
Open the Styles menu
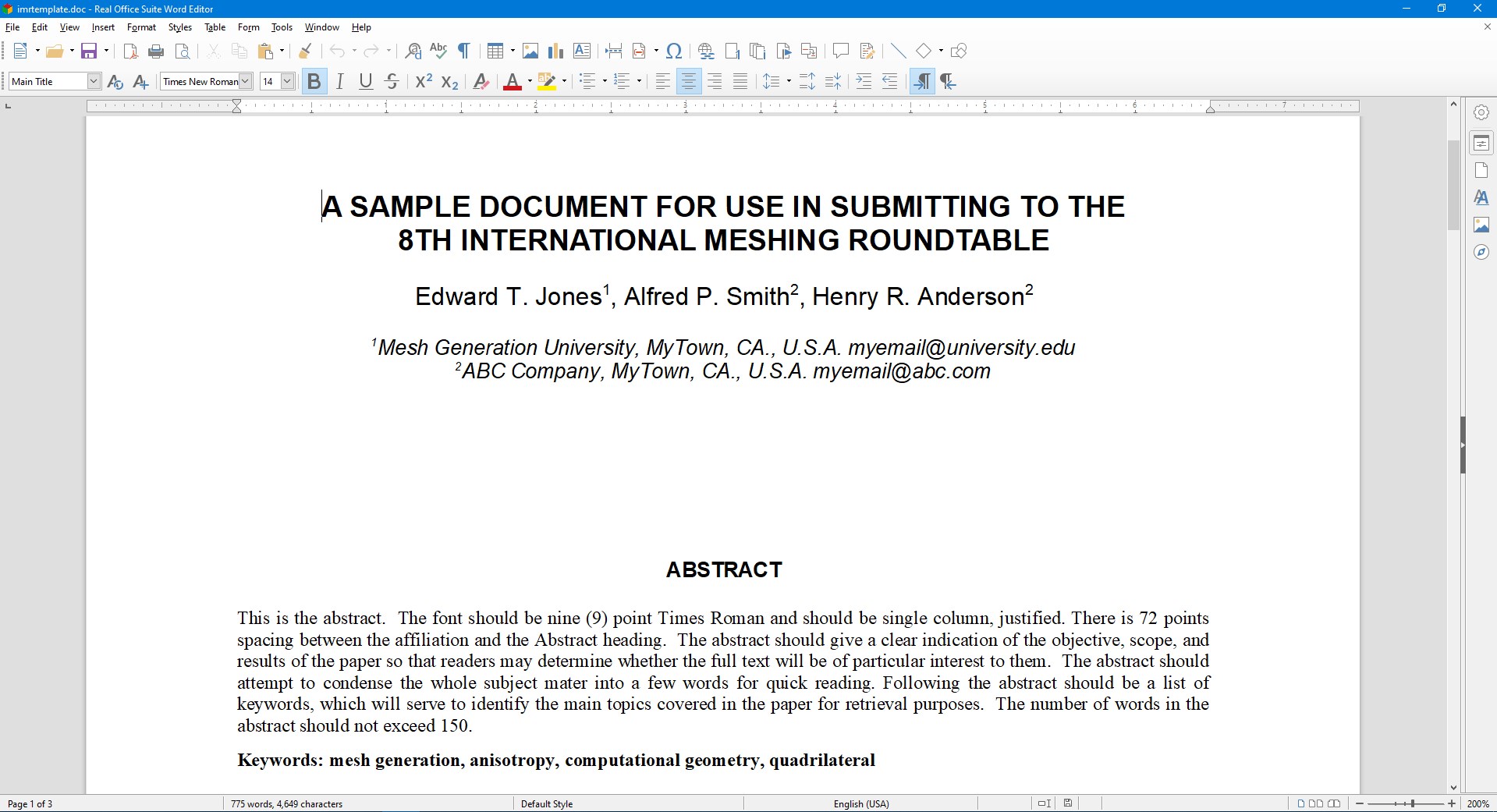(x=180, y=27)
